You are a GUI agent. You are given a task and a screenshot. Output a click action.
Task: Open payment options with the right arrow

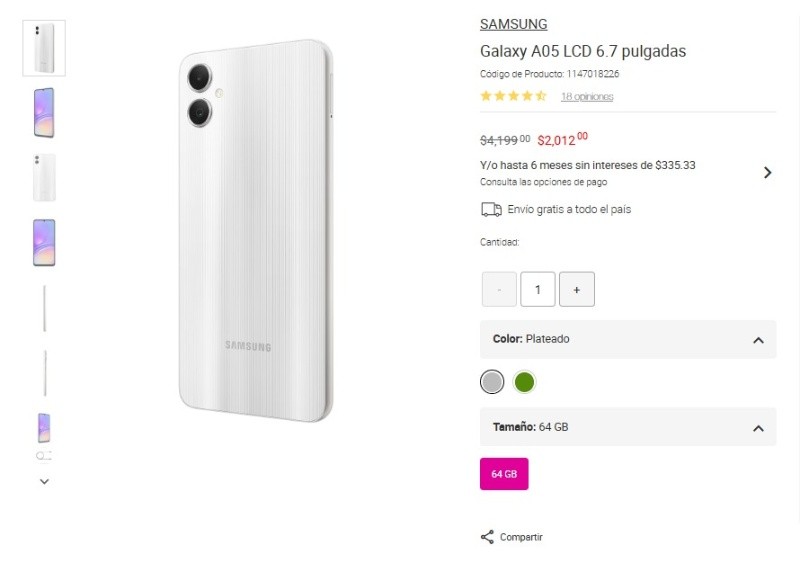coord(767,172)
